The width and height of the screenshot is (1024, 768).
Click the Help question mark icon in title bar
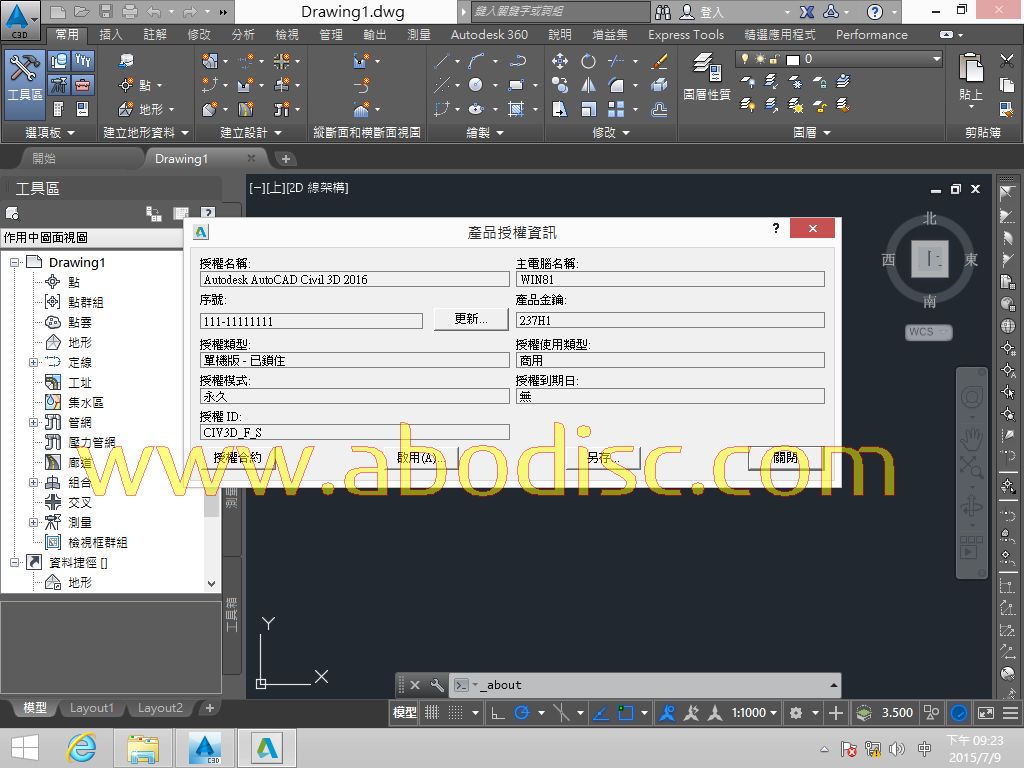874,11
